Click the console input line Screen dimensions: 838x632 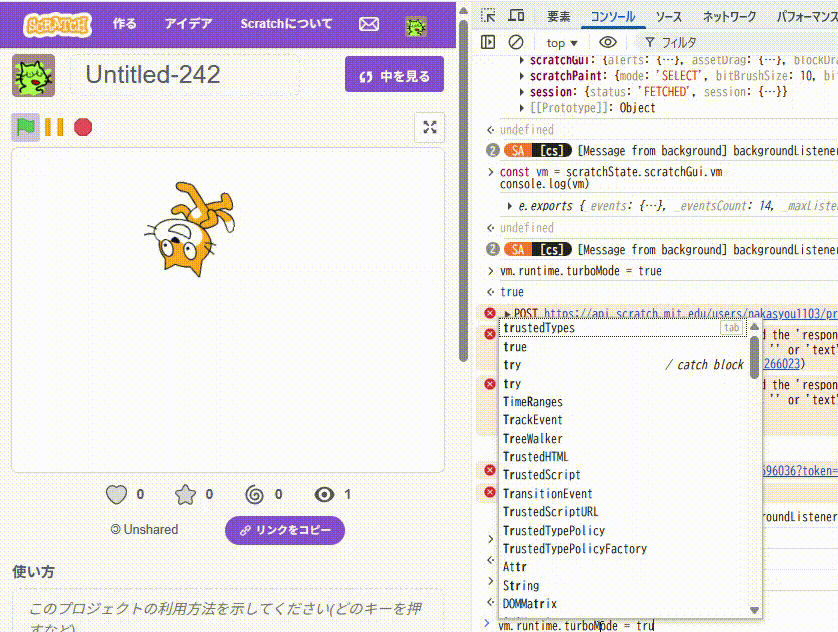[x=663, y=625]
